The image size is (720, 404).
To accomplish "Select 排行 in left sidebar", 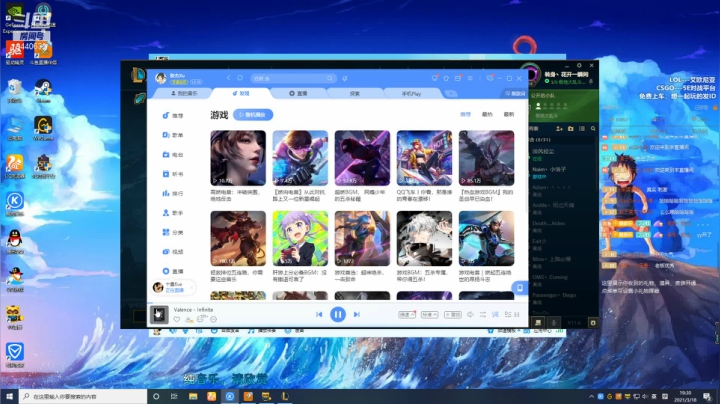I will coord(173,193).
